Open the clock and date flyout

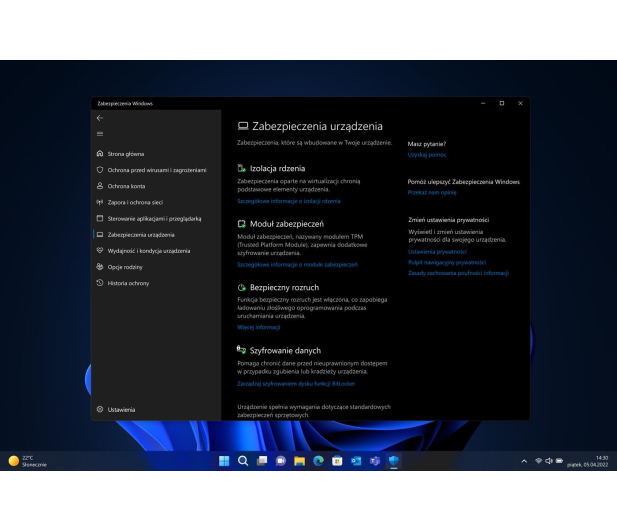pos(587,461)
